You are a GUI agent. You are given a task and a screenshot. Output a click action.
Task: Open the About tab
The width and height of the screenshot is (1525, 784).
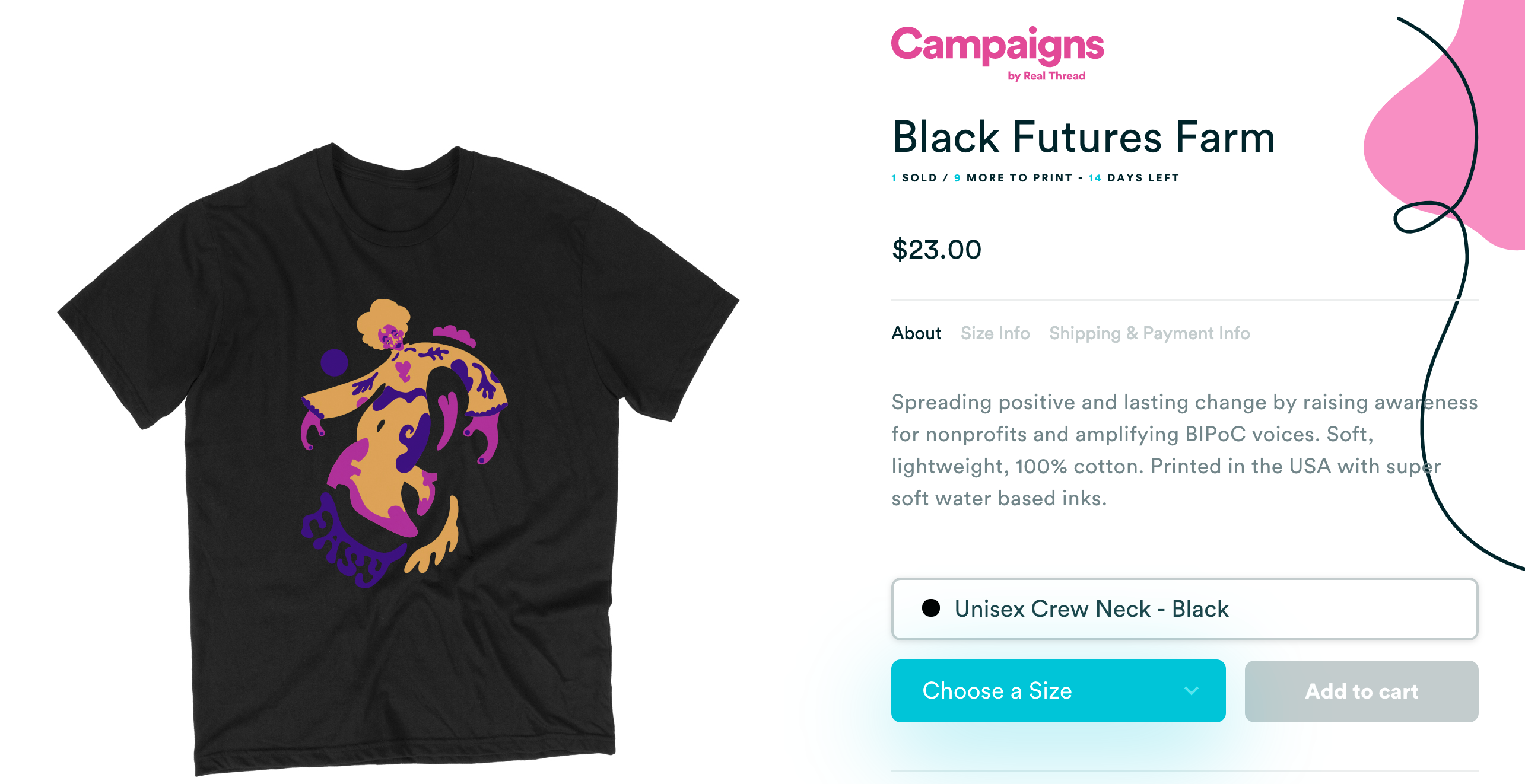click(916, 333)
